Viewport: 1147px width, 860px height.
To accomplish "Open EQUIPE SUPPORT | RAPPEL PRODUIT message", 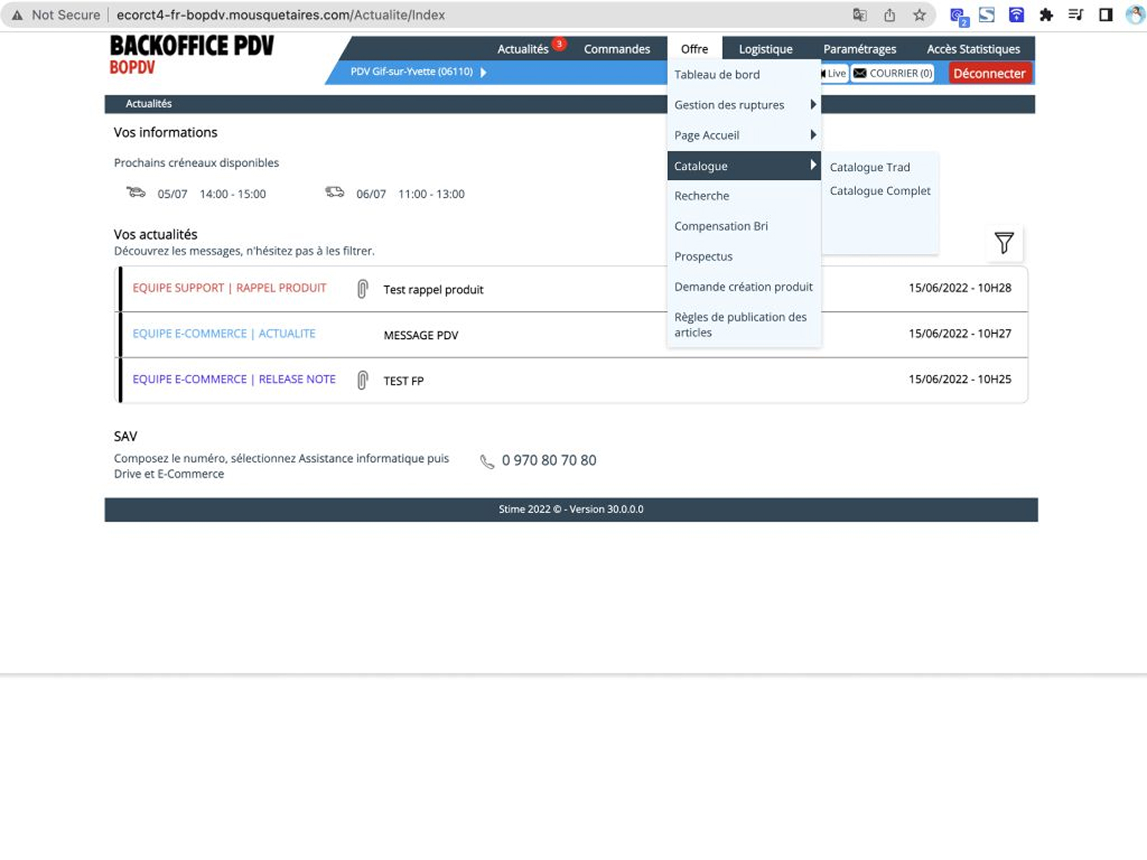I will [x=229, y=288].
